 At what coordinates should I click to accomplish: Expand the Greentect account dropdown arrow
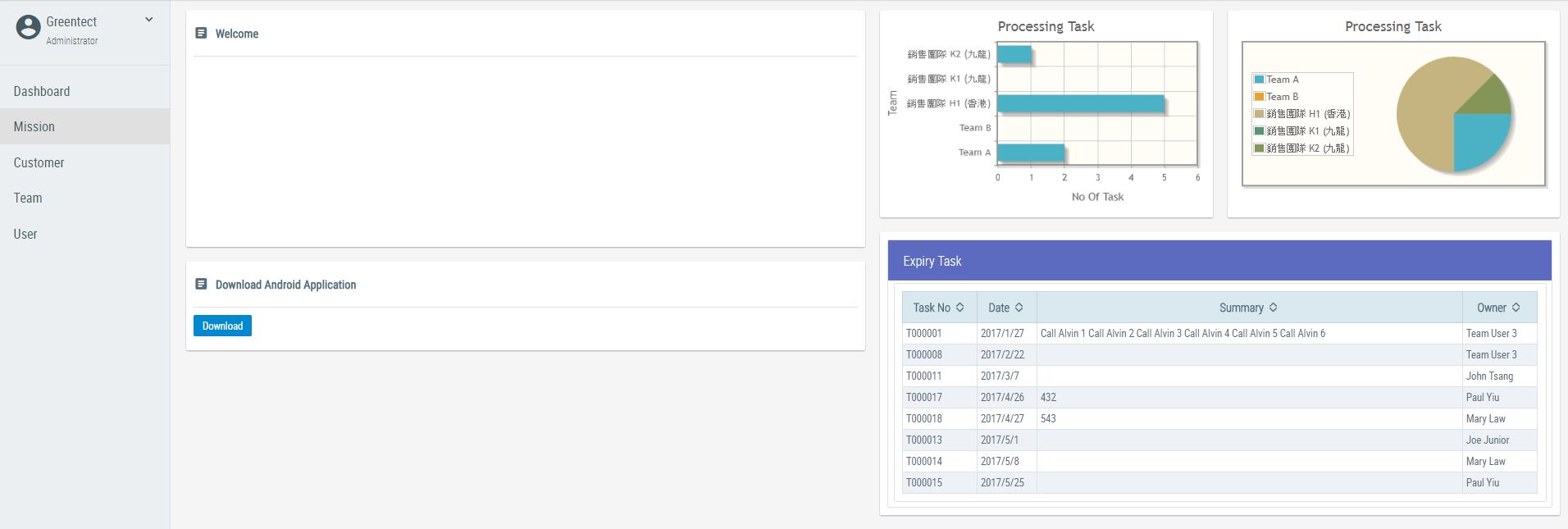(149, 20)
